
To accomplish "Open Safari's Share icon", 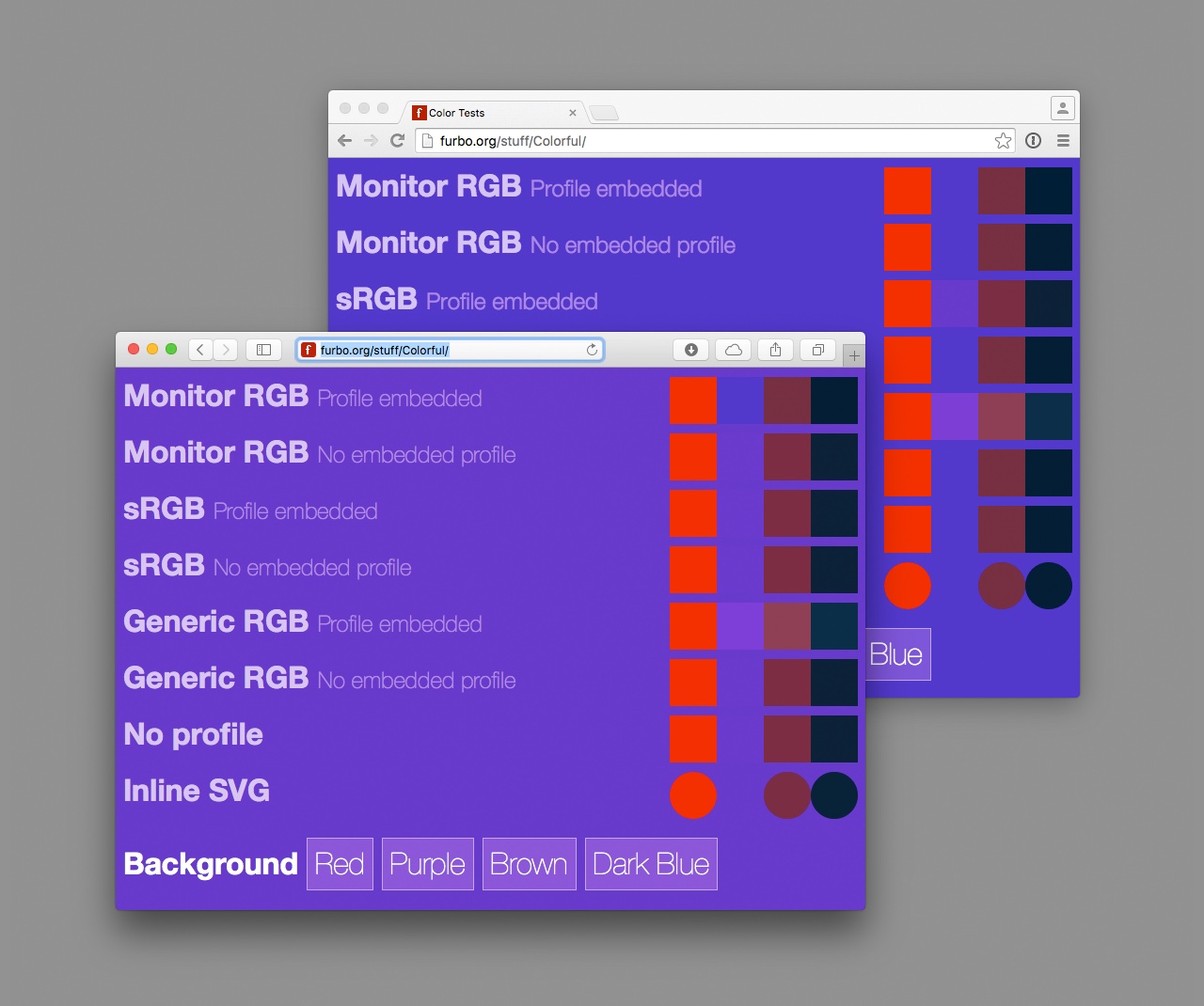I will pyautogui.click(x=775, y=350).
